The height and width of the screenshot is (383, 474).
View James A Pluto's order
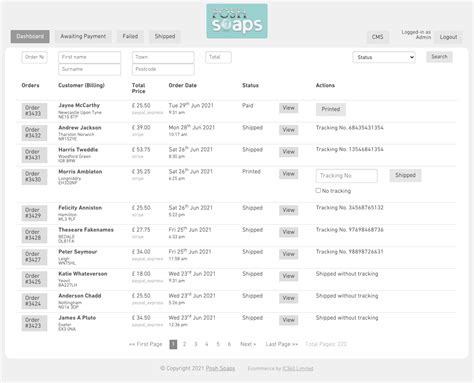point(288,320)
